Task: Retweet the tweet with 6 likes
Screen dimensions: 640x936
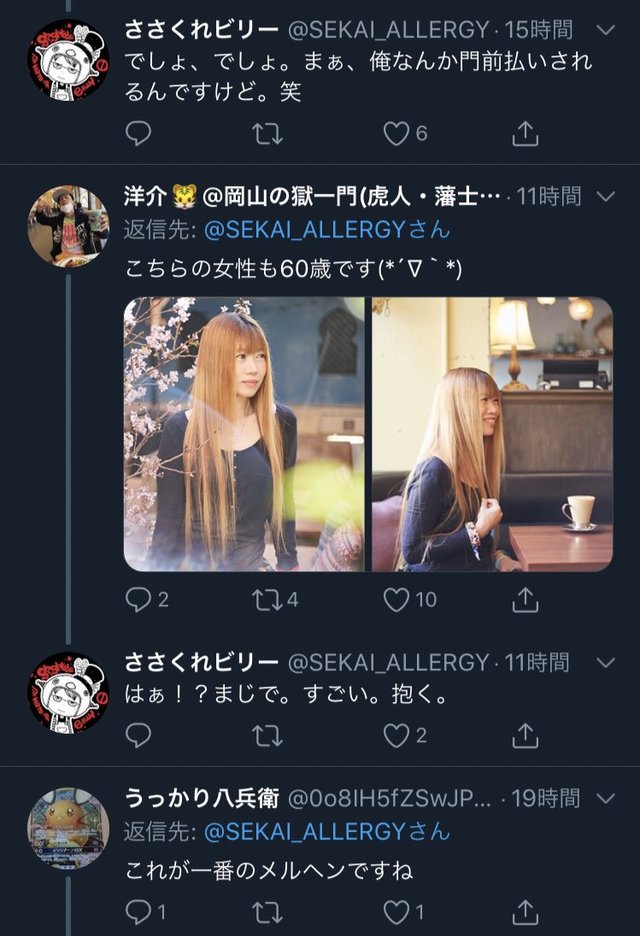Action: click(267, 133)
